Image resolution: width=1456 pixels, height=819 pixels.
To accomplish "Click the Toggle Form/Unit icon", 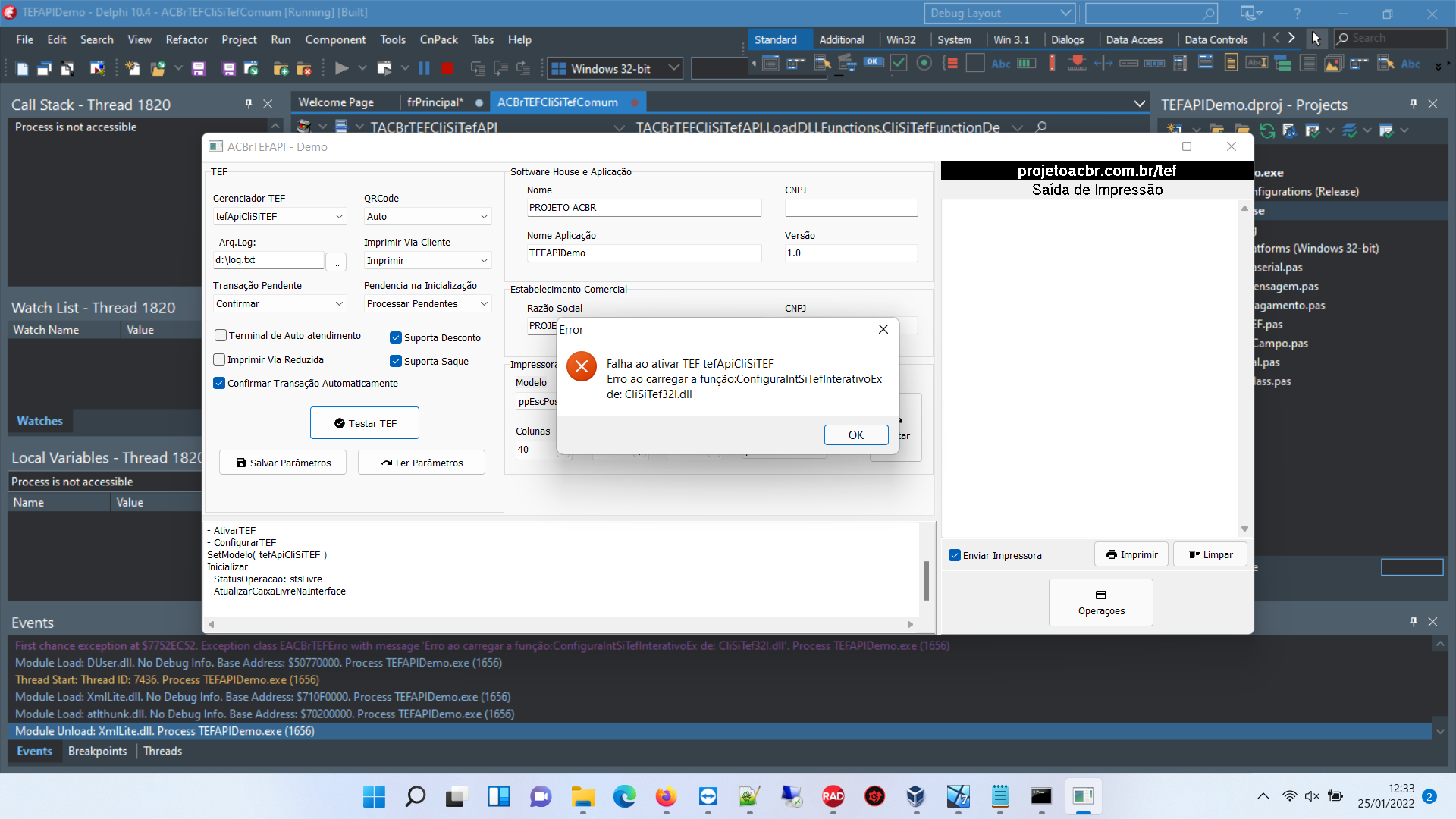I will pos(67,68).
